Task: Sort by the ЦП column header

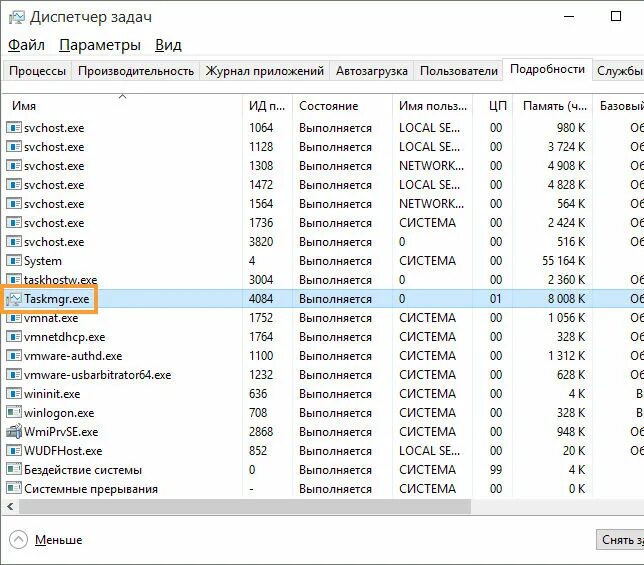Action: tap(493, 106)
